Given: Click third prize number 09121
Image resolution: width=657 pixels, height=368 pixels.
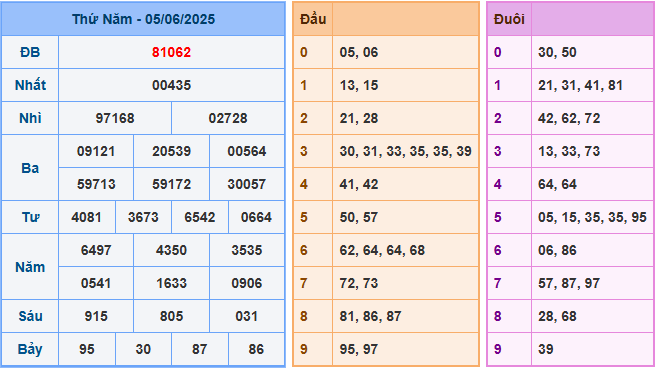Looking at the screenshot, I should [x=96, y=151].
